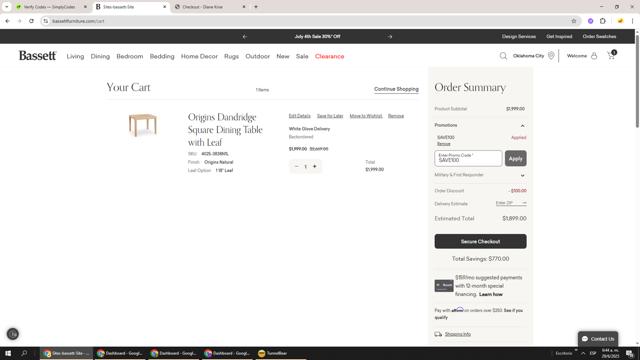The width and height of the screenshot is (640, 360).
Task: Open the Living menu
Action: click(x=75, y=56)
